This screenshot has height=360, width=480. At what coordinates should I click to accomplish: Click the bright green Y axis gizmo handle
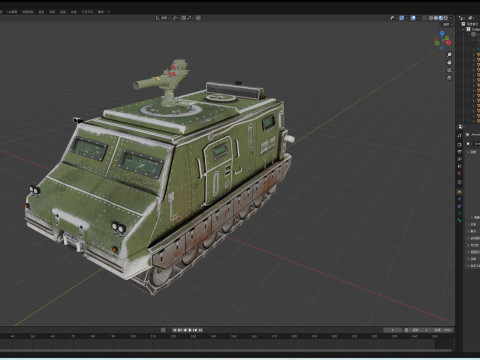(x=447, y=38)
